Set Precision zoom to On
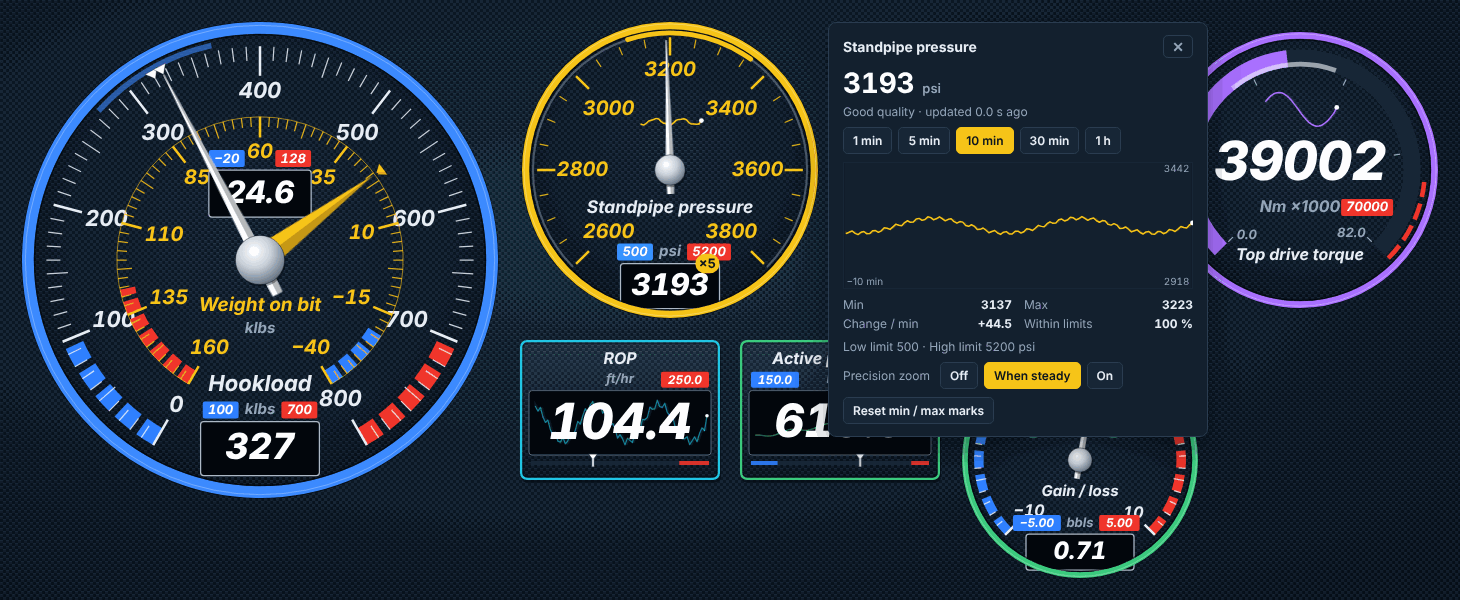The image size is (1460, 600). click(x=1105, y=376)
